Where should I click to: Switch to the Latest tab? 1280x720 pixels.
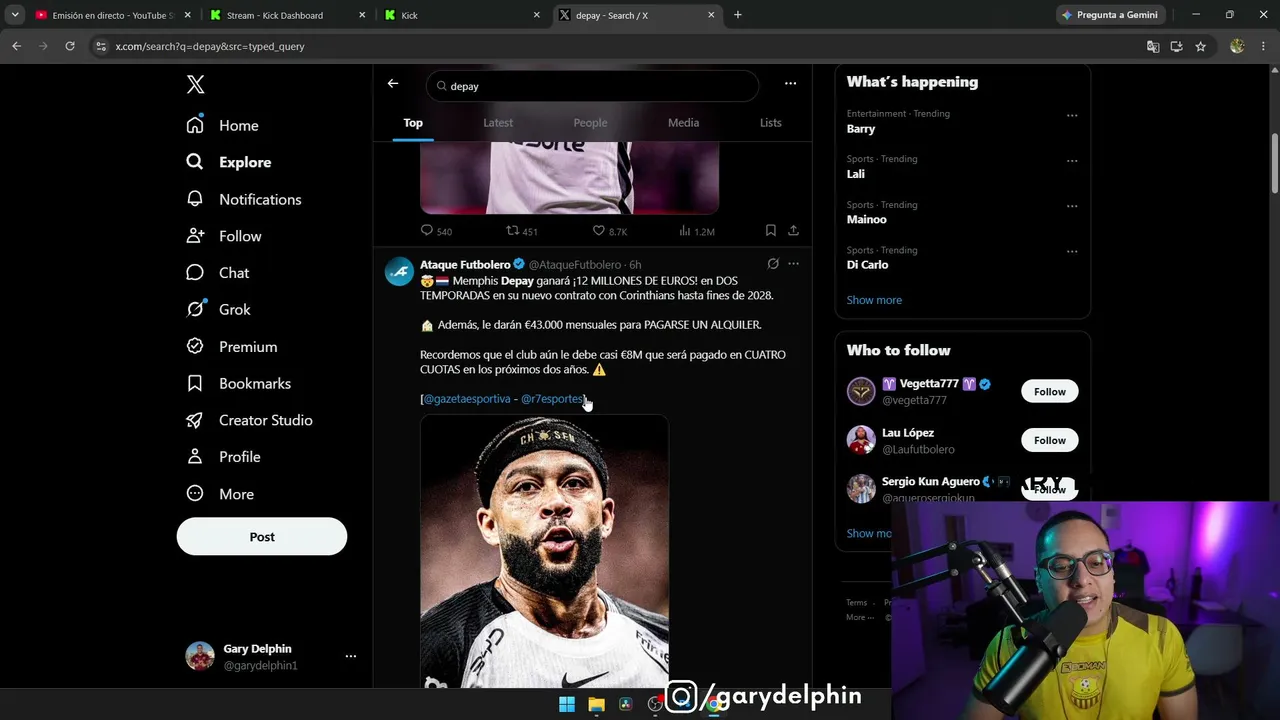tap(498, 123)
